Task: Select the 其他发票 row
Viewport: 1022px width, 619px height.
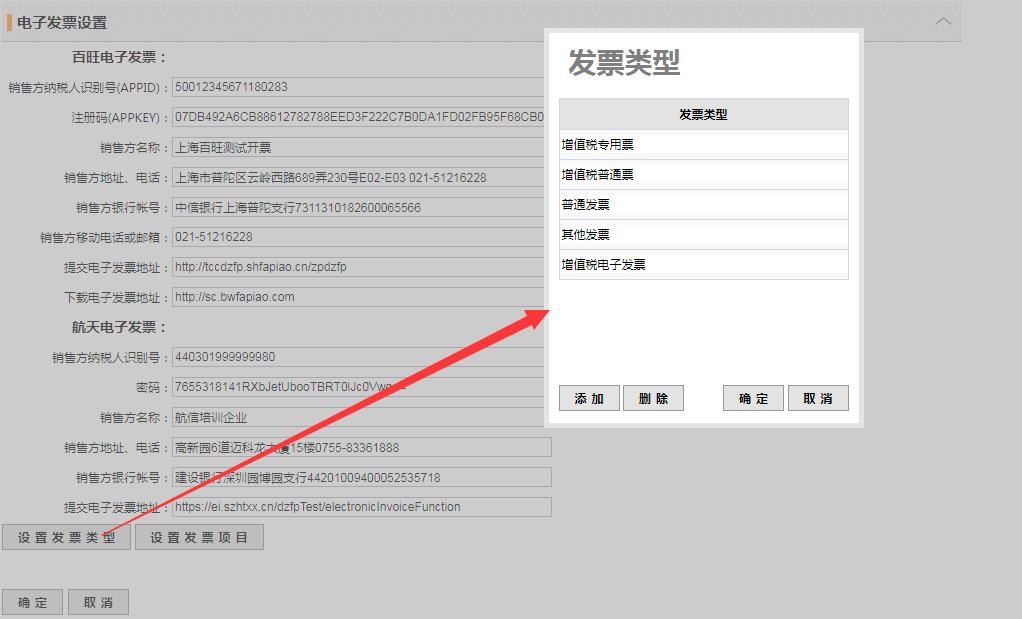Action: (703, 235)
